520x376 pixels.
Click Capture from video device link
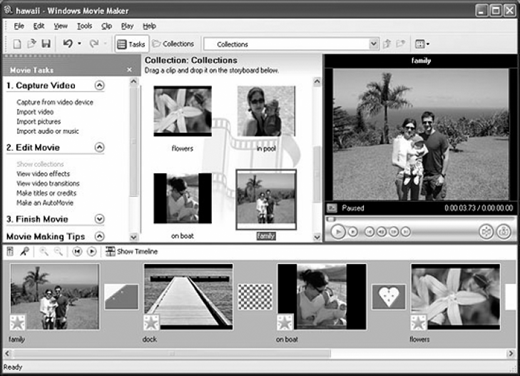coord(55,102)
